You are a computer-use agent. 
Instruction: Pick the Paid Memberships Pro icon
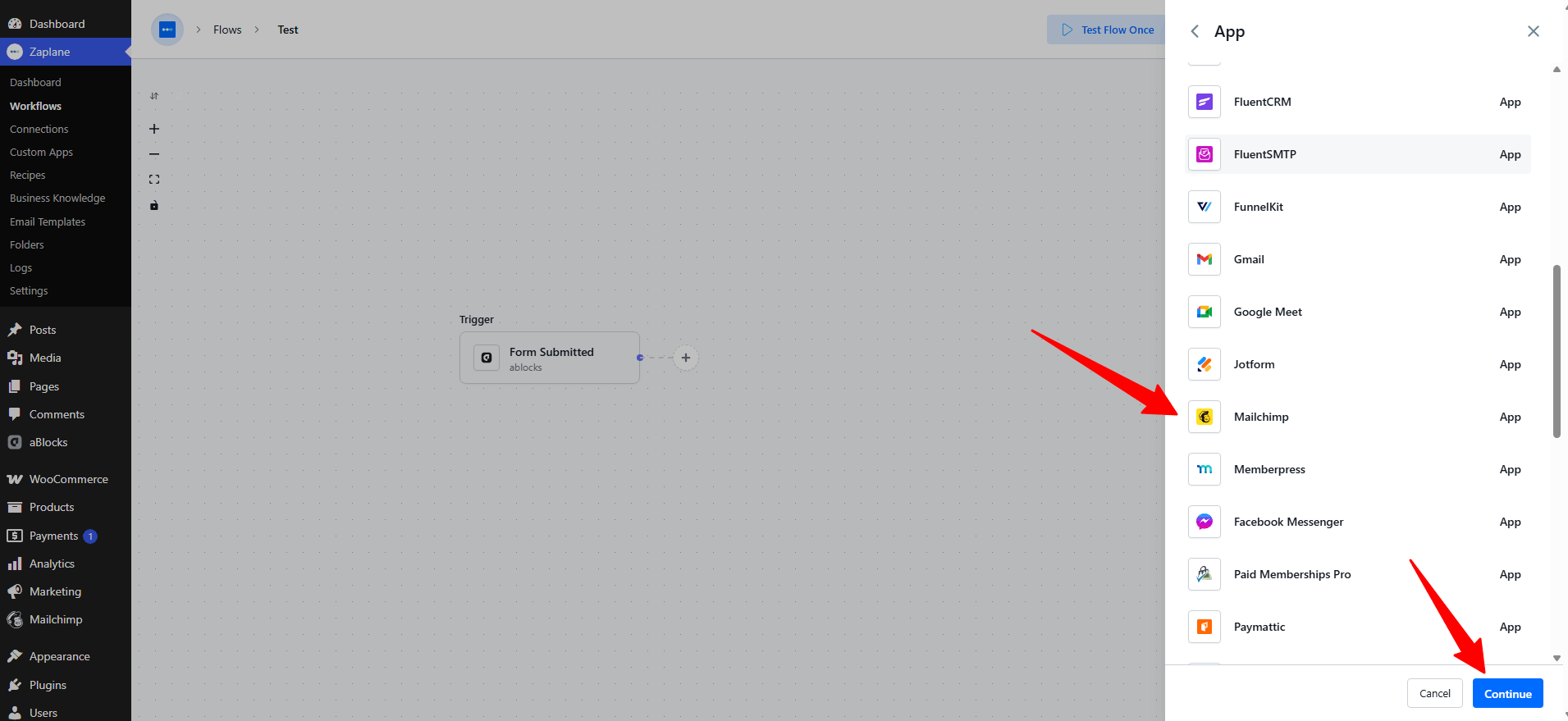(1205, 574)
